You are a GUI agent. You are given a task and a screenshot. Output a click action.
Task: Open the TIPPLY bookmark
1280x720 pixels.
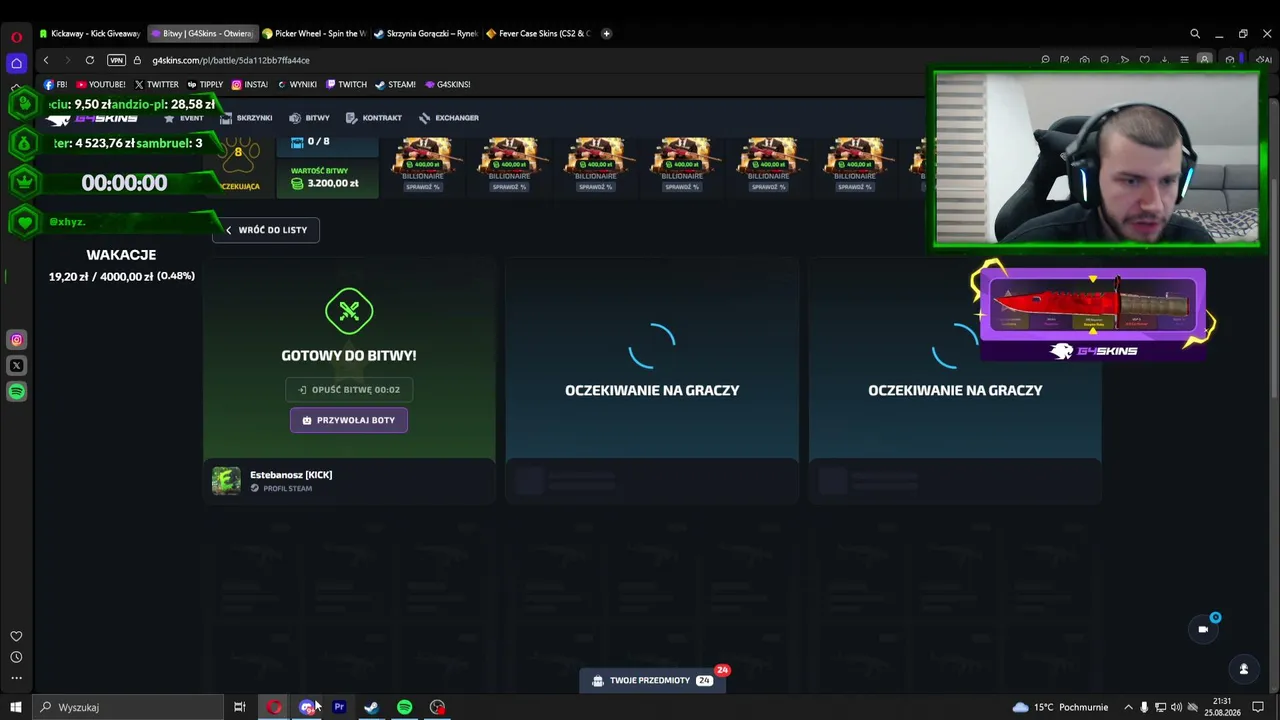[205, 84]
